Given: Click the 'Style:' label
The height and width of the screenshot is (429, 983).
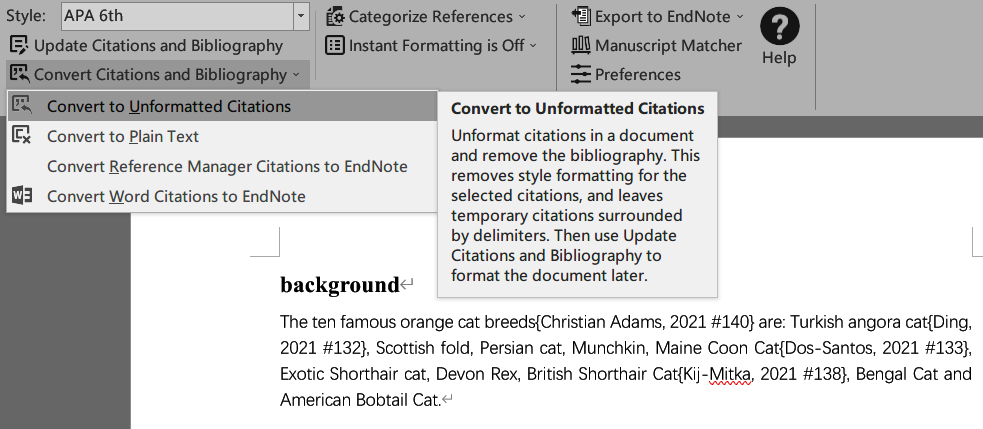Looking at the screenshot, I should (x=26, y=16).
